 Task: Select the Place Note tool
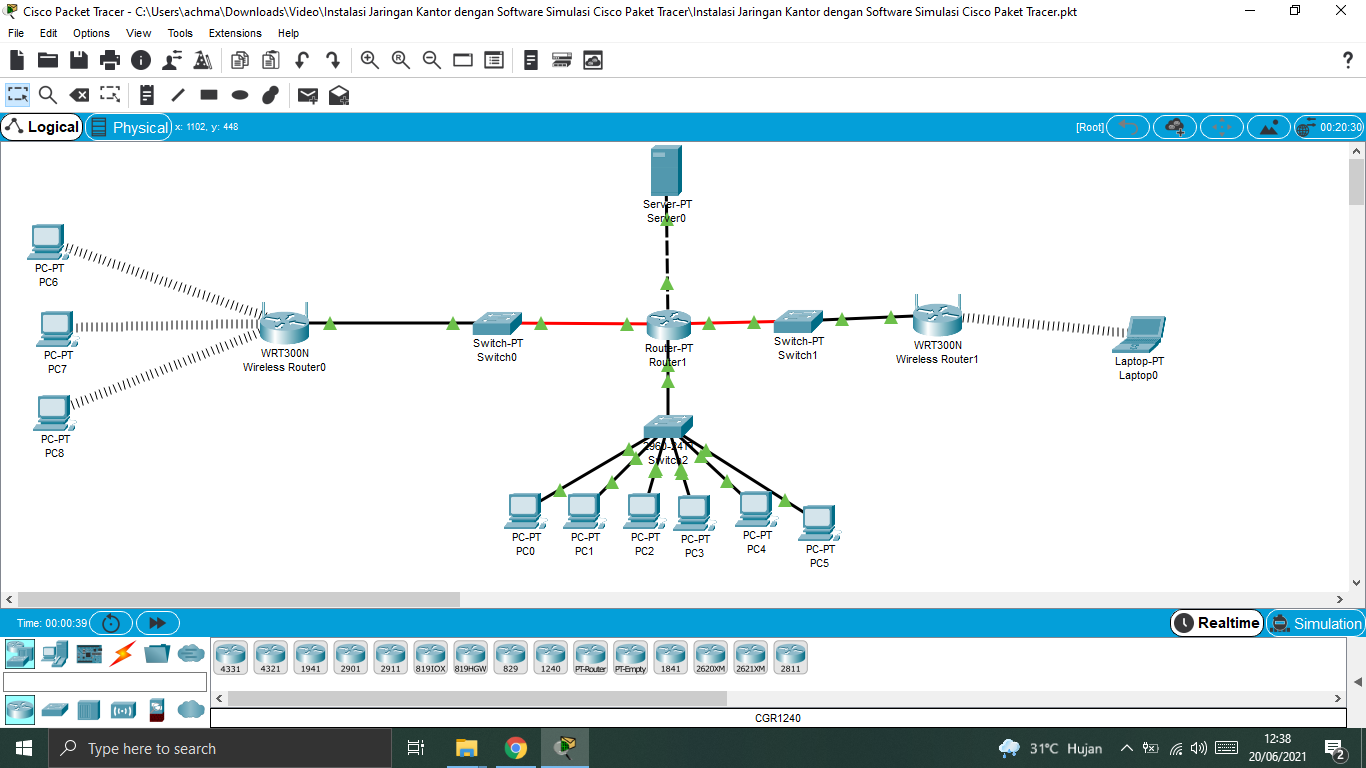[147, 95]
